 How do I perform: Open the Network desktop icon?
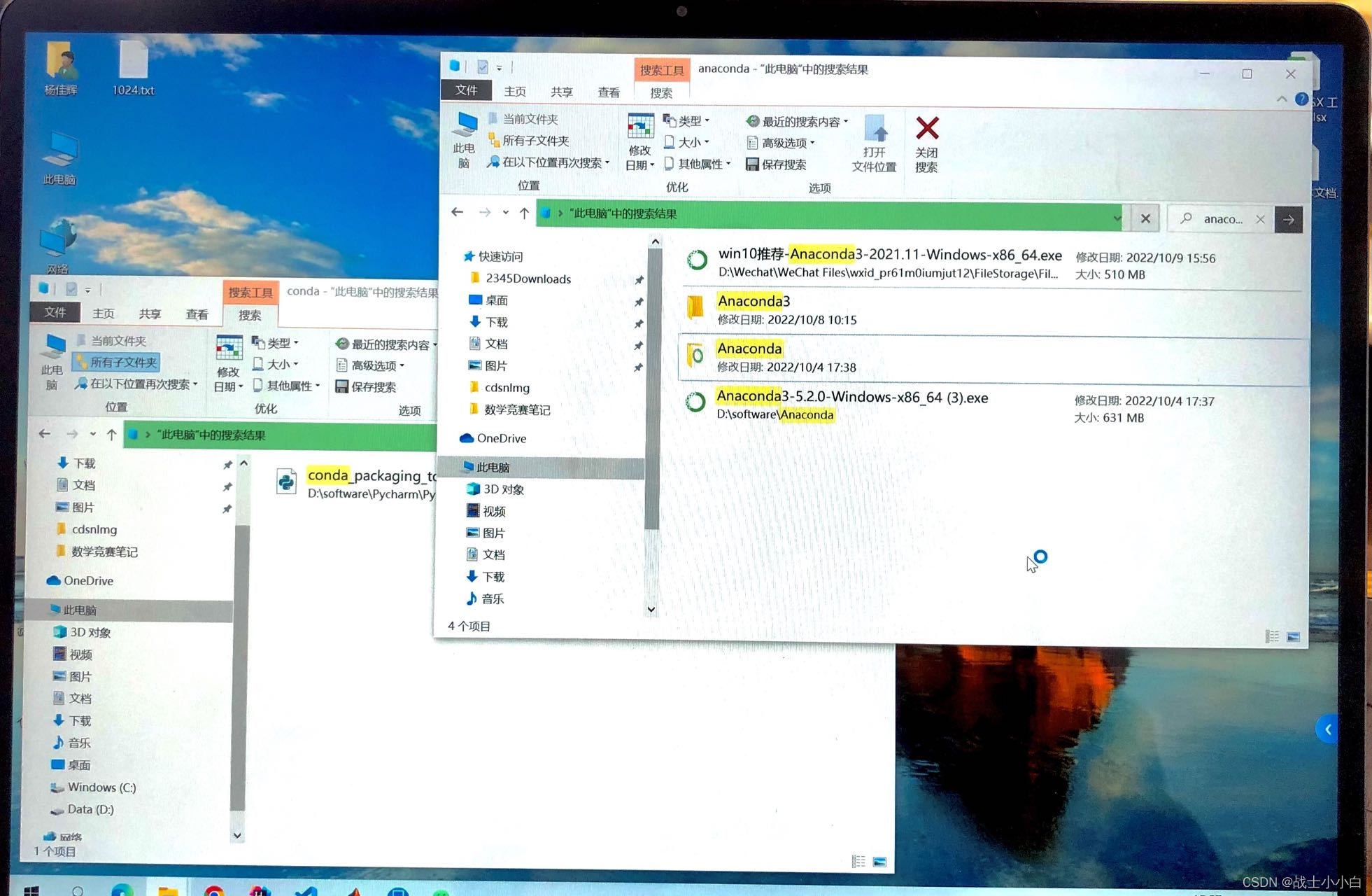(58, 246)
